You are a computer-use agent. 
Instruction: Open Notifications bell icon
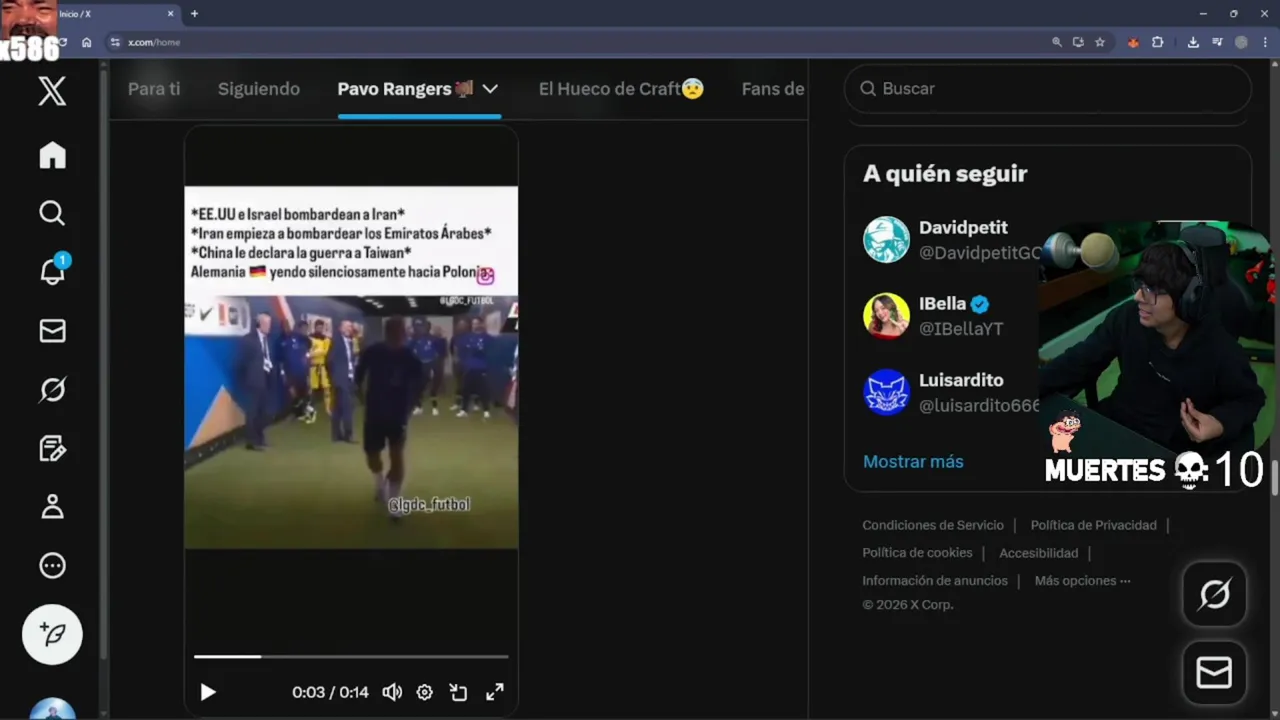pyautogui.click(x=52, y=270)
